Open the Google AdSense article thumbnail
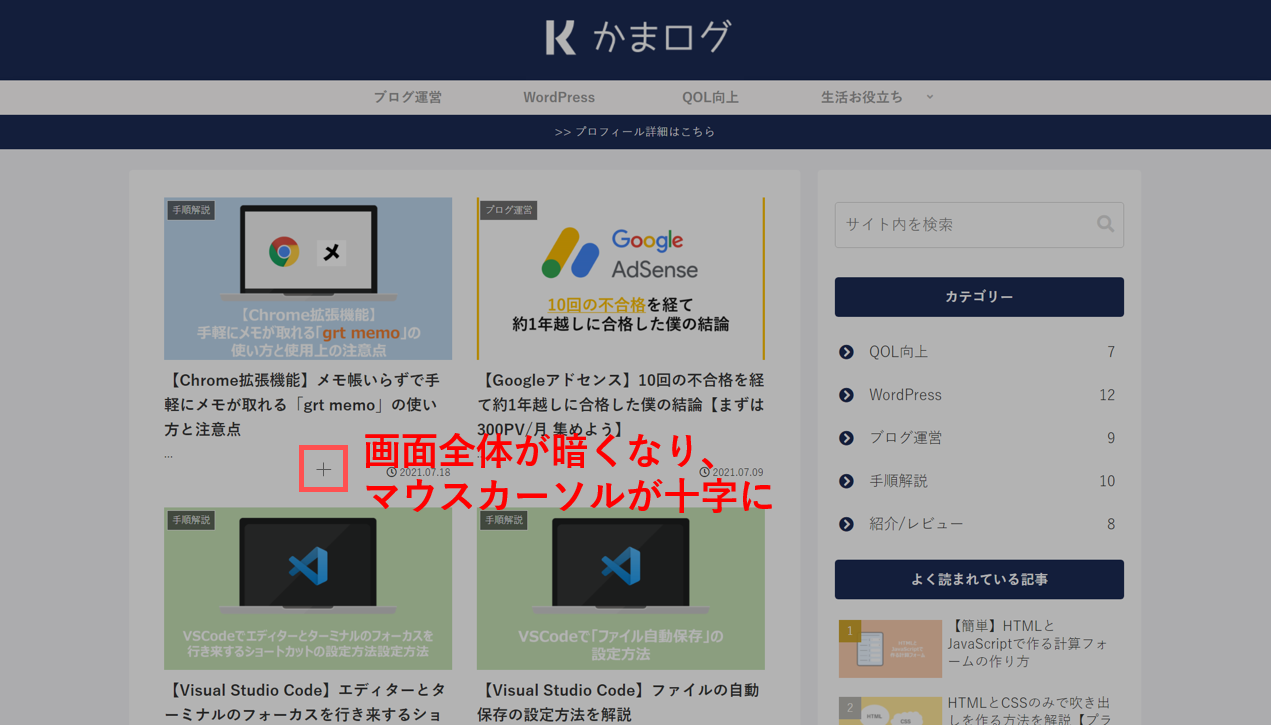Viewport: 1271px width, 725px height. point(621,278)
